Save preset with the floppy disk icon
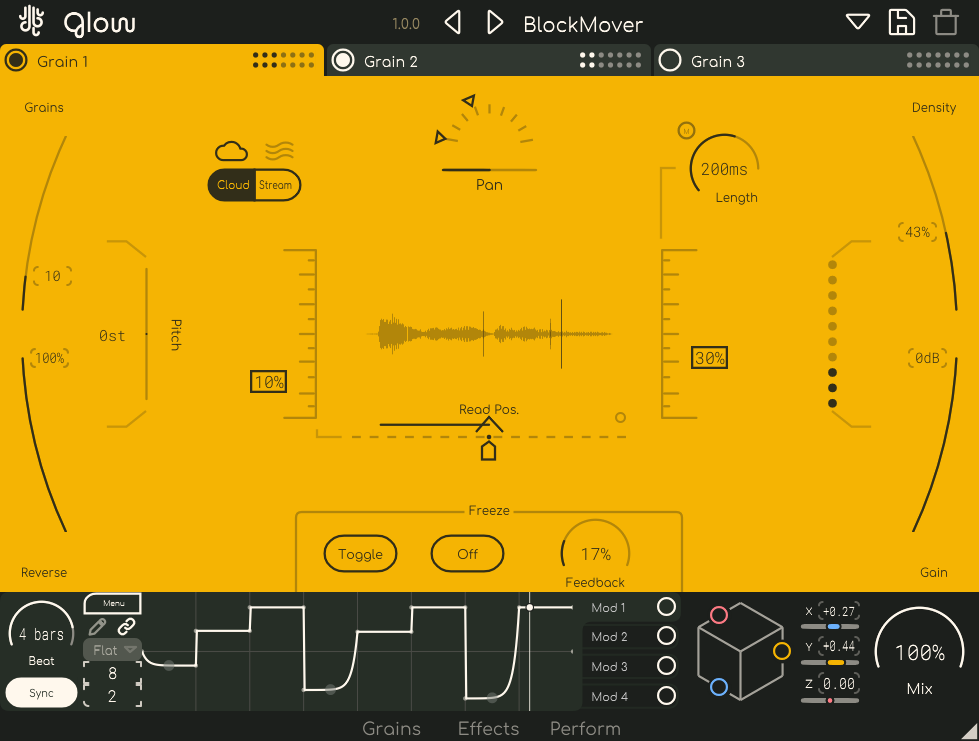 902,22
